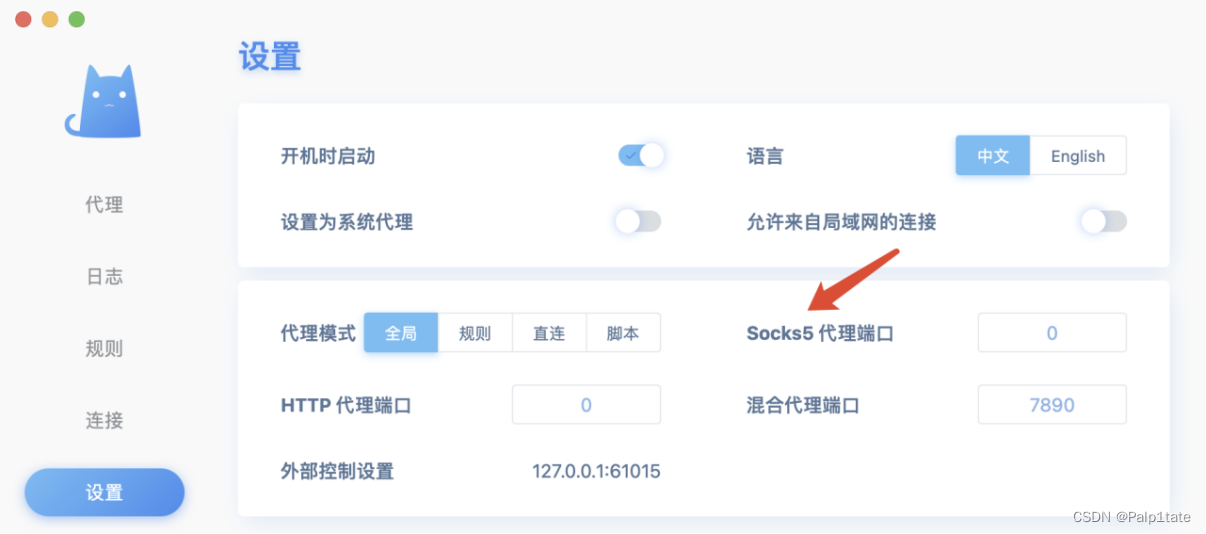The image size is (1206, 534).
Task: Edit the 混合代理端口 field showing 7890
Action: click(x=1052, y=405)
